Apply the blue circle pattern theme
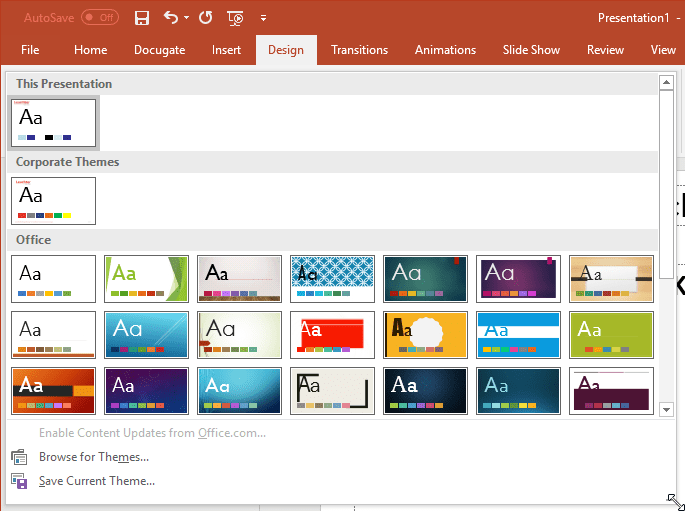This screenshot has width=685, height=511. pos(332,279)
